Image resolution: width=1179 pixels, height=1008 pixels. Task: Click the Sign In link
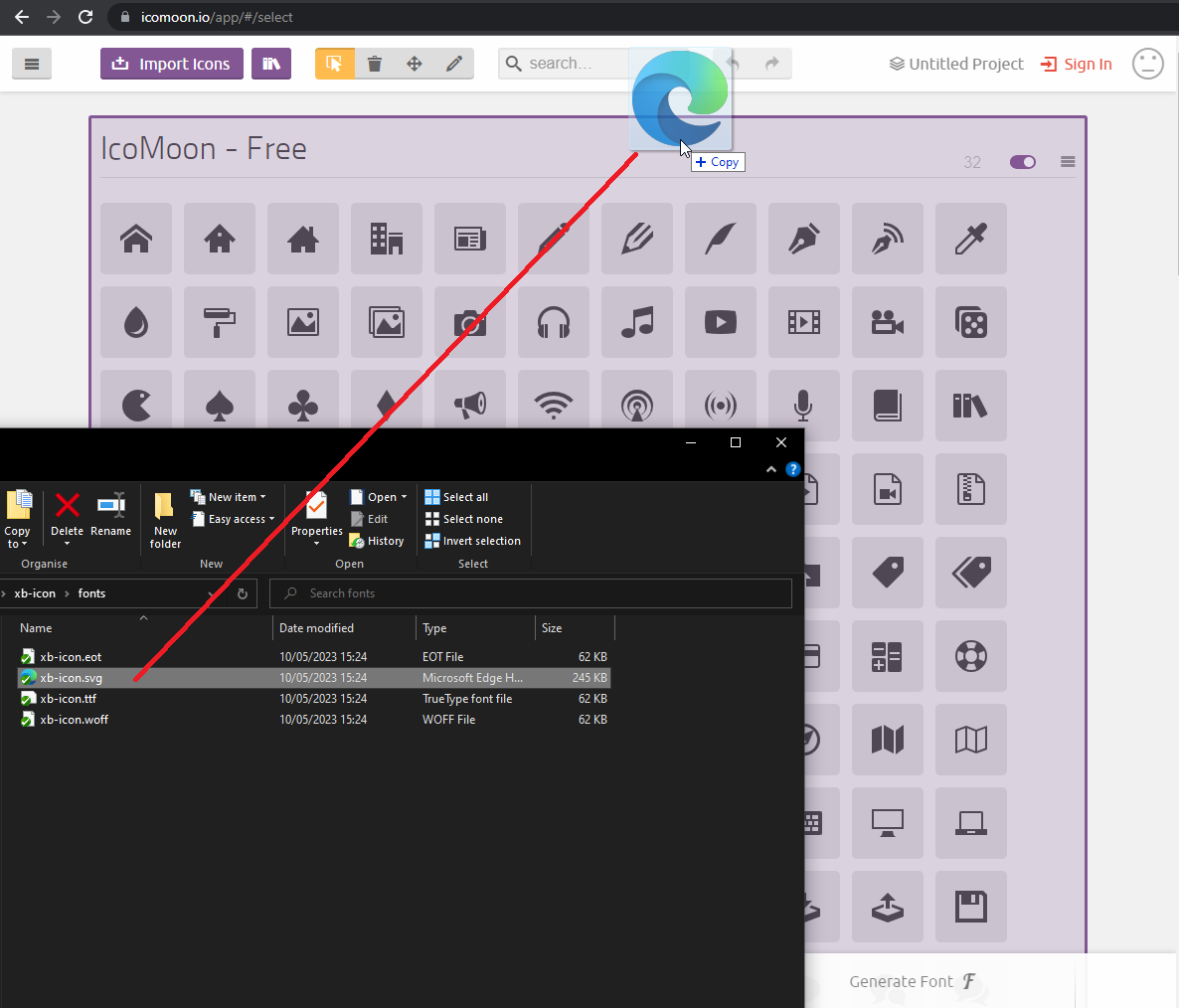(x=1076, y=64)
